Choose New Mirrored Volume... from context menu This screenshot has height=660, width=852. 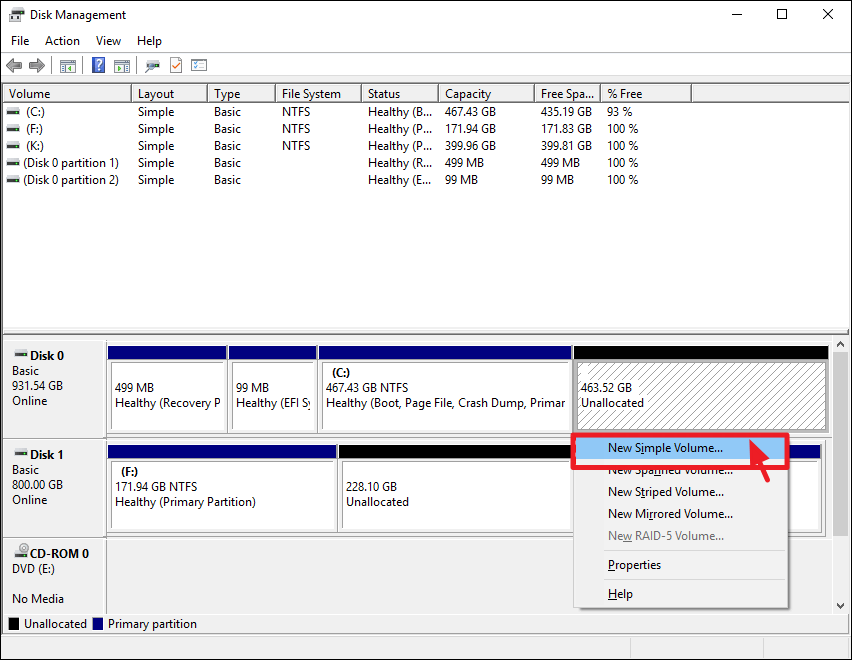[679, 514]
